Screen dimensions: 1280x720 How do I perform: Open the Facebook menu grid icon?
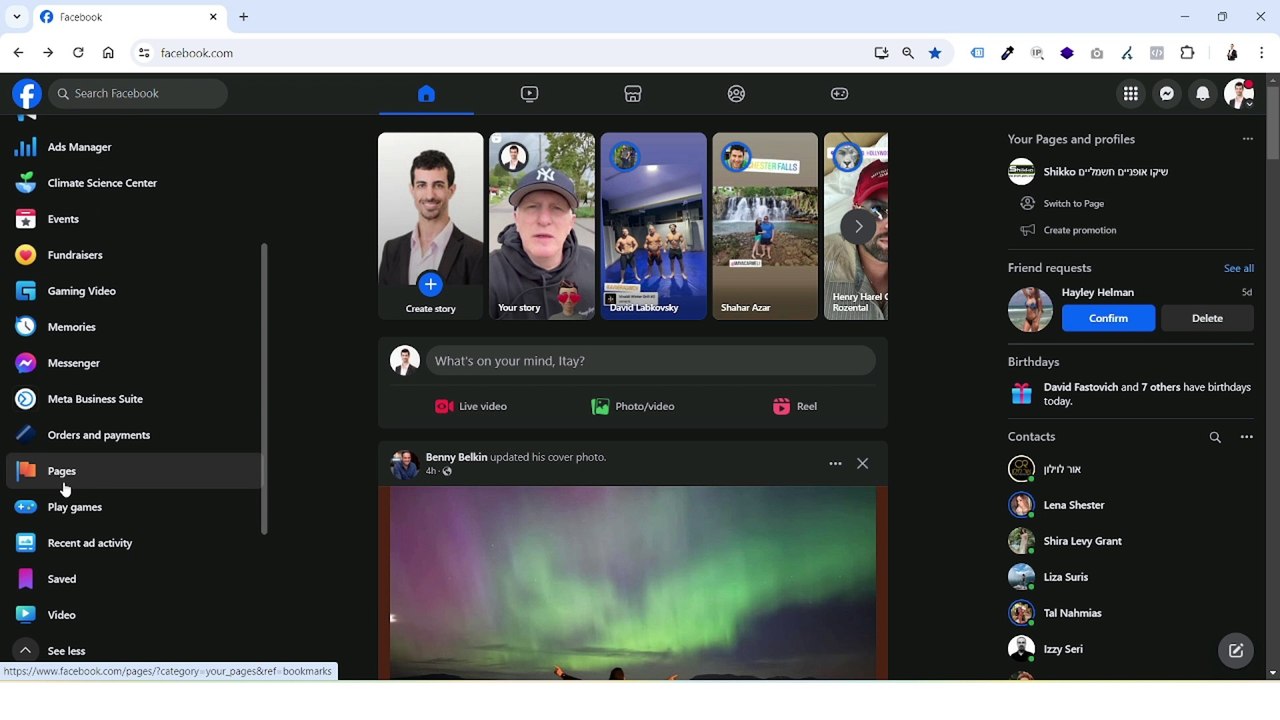pyautogui.click(x=1130, y=94)
